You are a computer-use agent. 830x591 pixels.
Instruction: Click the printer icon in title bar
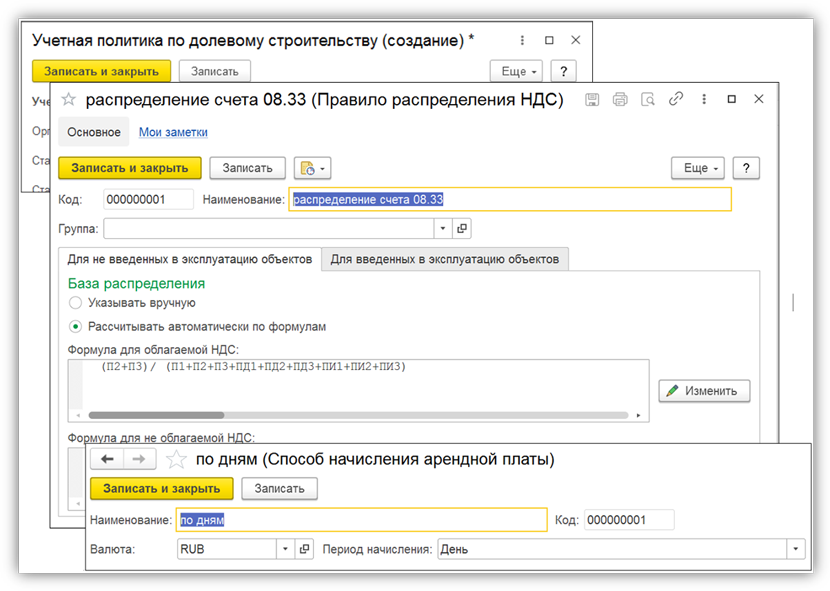click(620, 99)
